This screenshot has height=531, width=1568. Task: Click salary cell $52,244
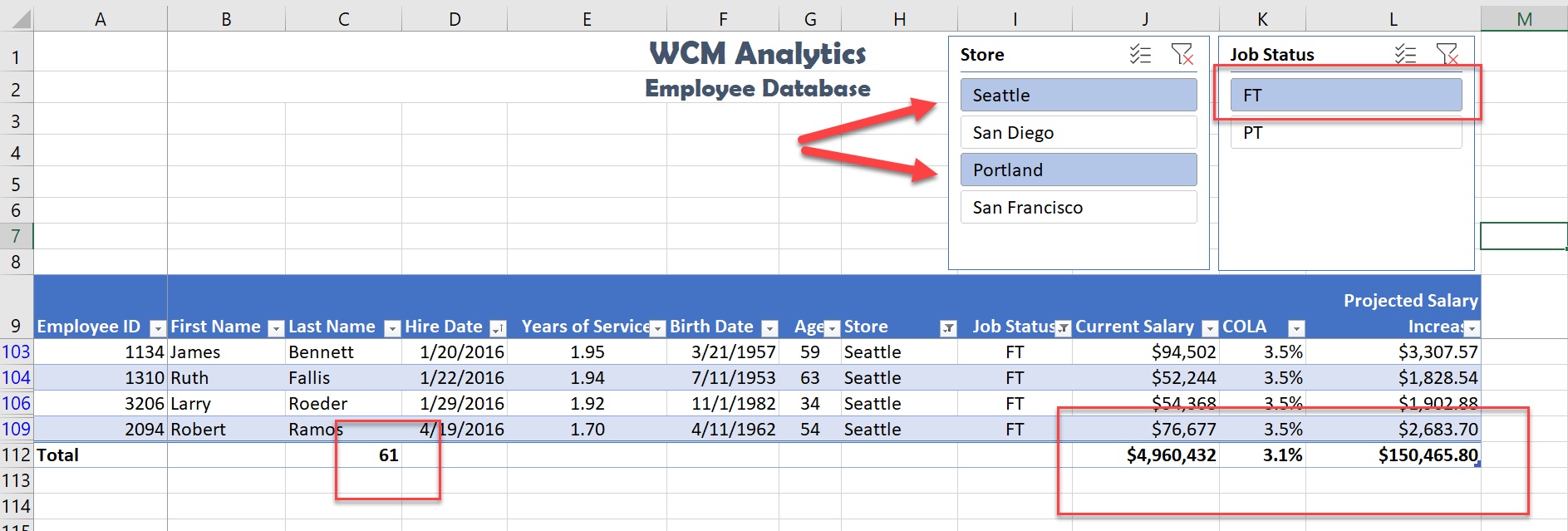point(1146,377)
